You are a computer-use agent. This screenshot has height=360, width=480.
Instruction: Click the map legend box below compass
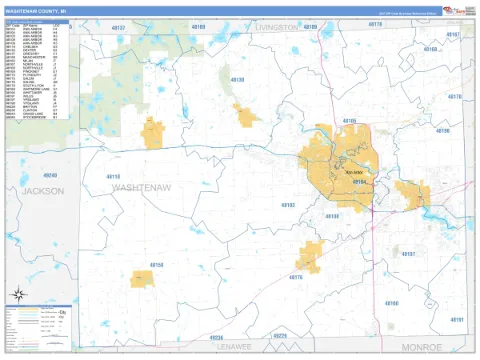pos(38,328)
